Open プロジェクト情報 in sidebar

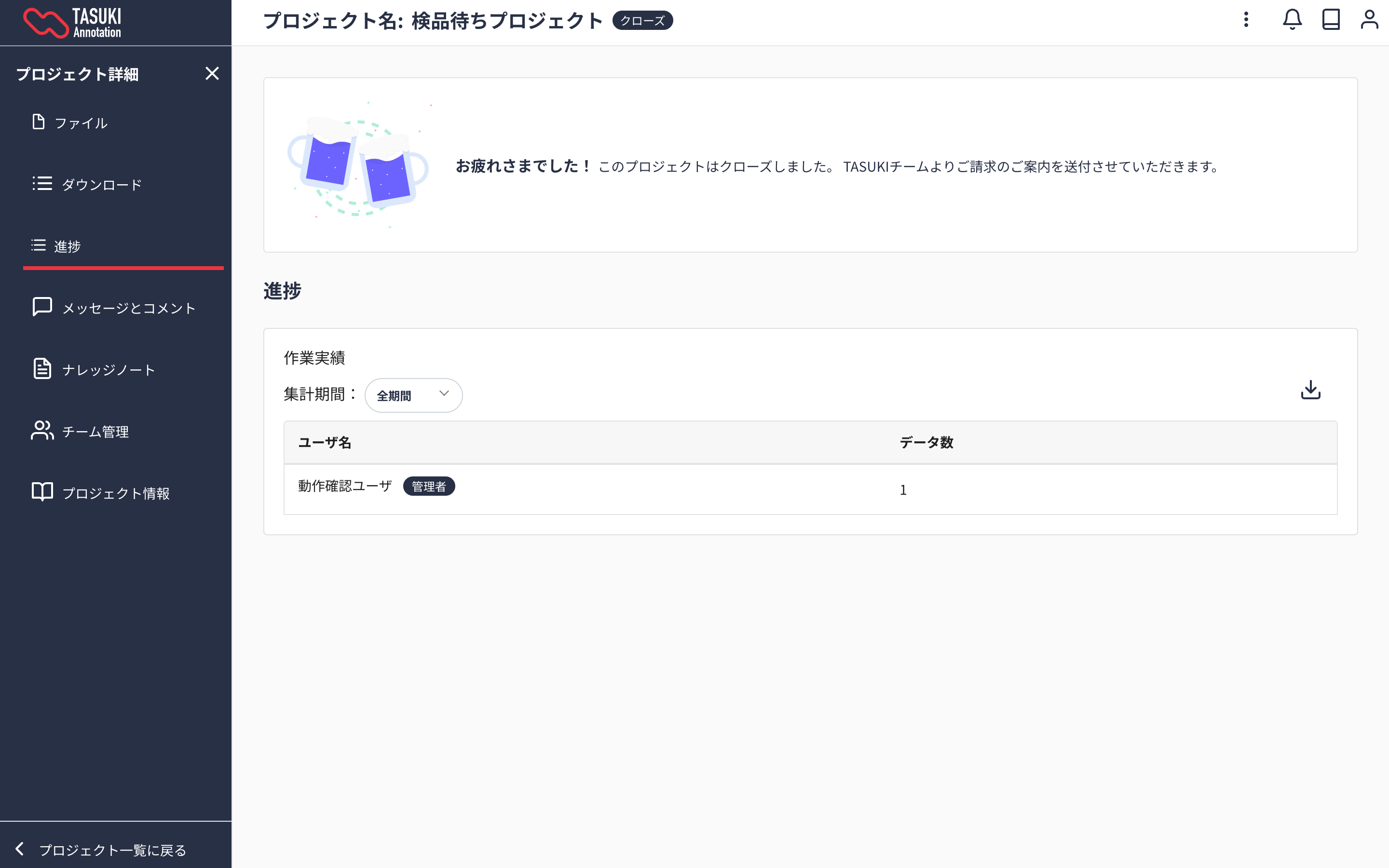115,493
